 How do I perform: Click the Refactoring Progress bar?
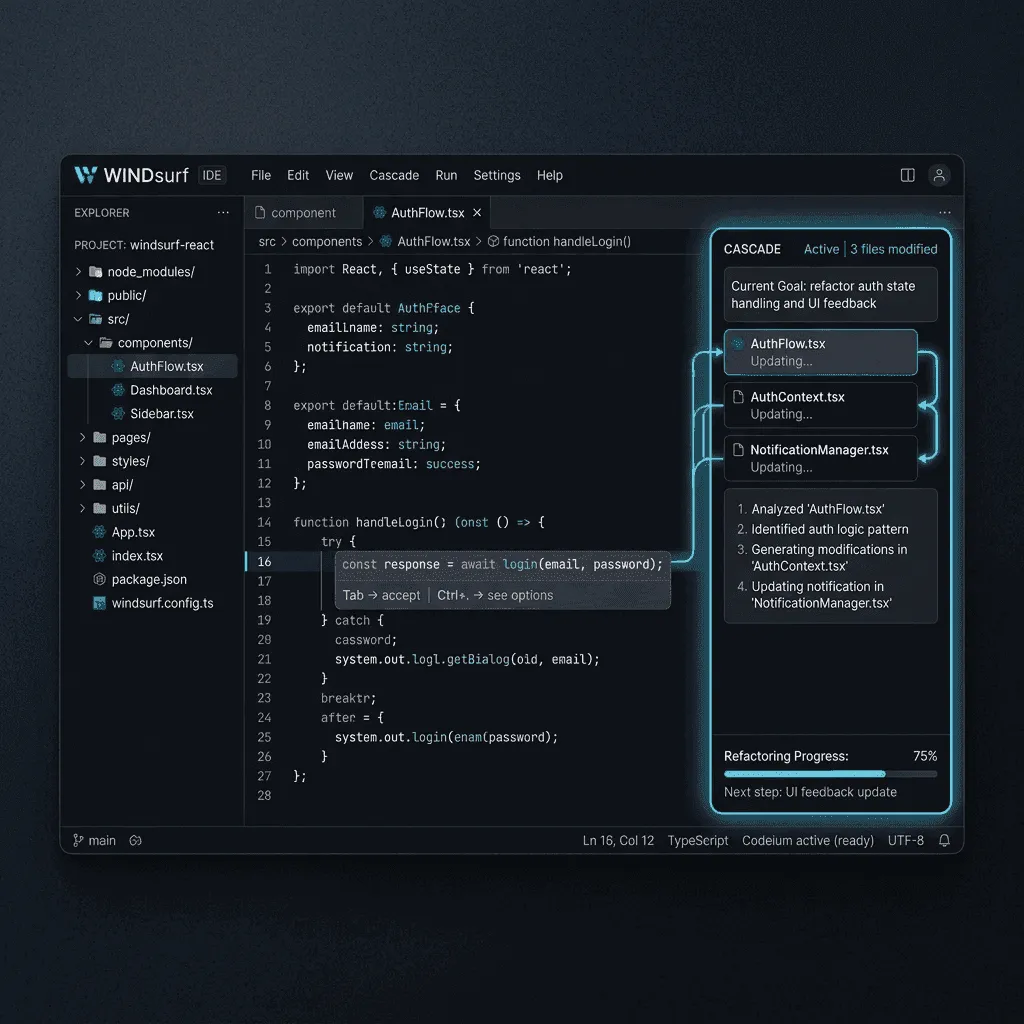tap(830, 774)
